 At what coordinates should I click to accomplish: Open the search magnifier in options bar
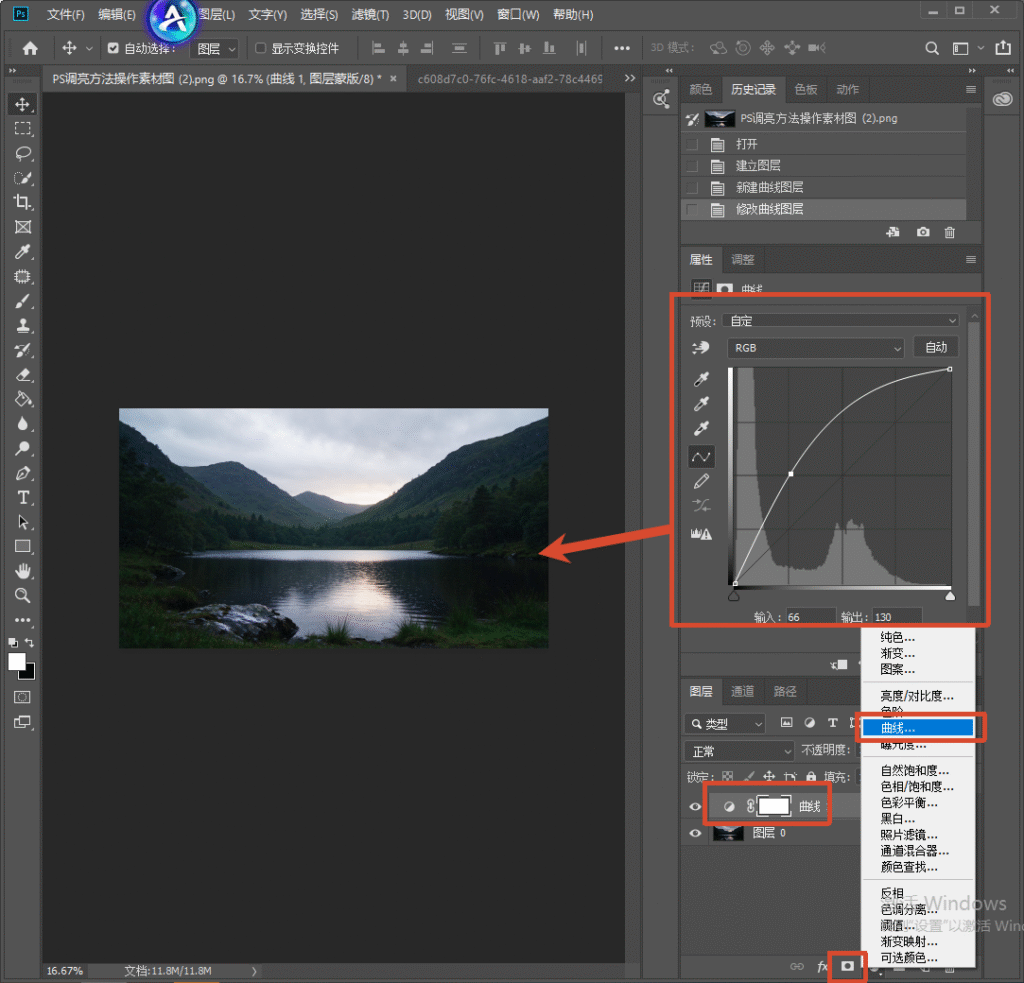(x=932, y=48)
